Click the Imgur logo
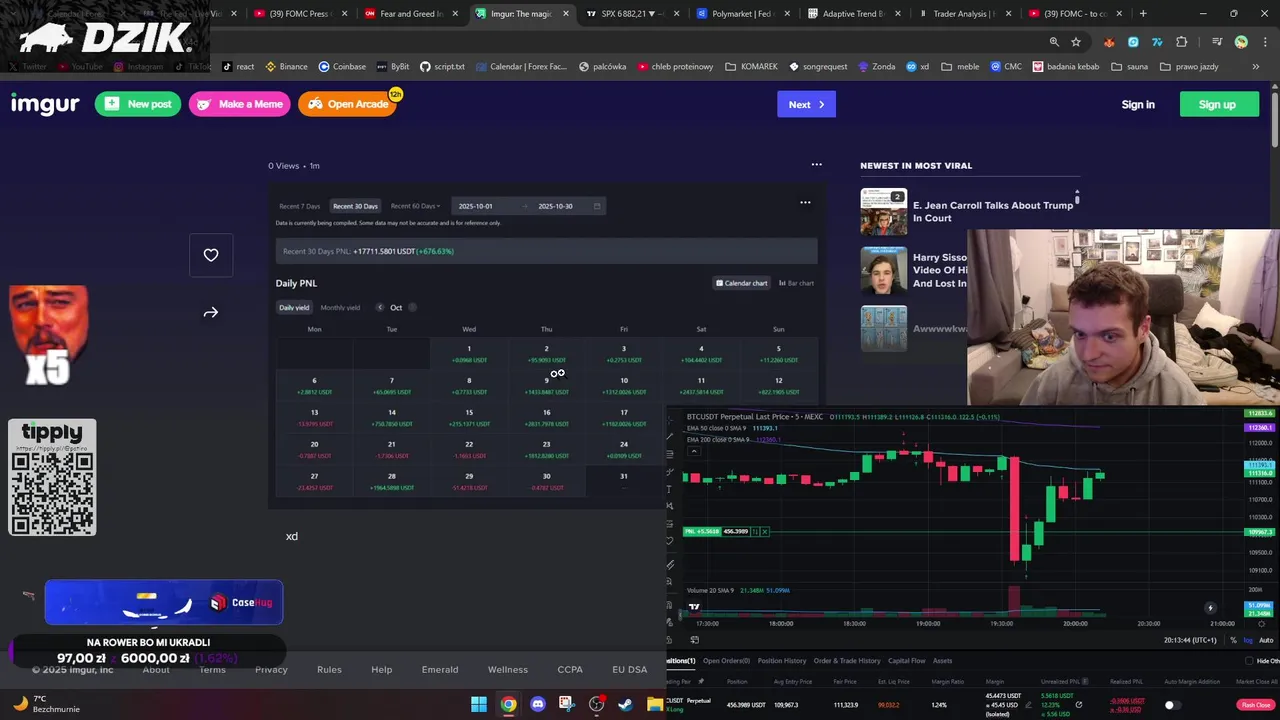 tap(45, 104)
